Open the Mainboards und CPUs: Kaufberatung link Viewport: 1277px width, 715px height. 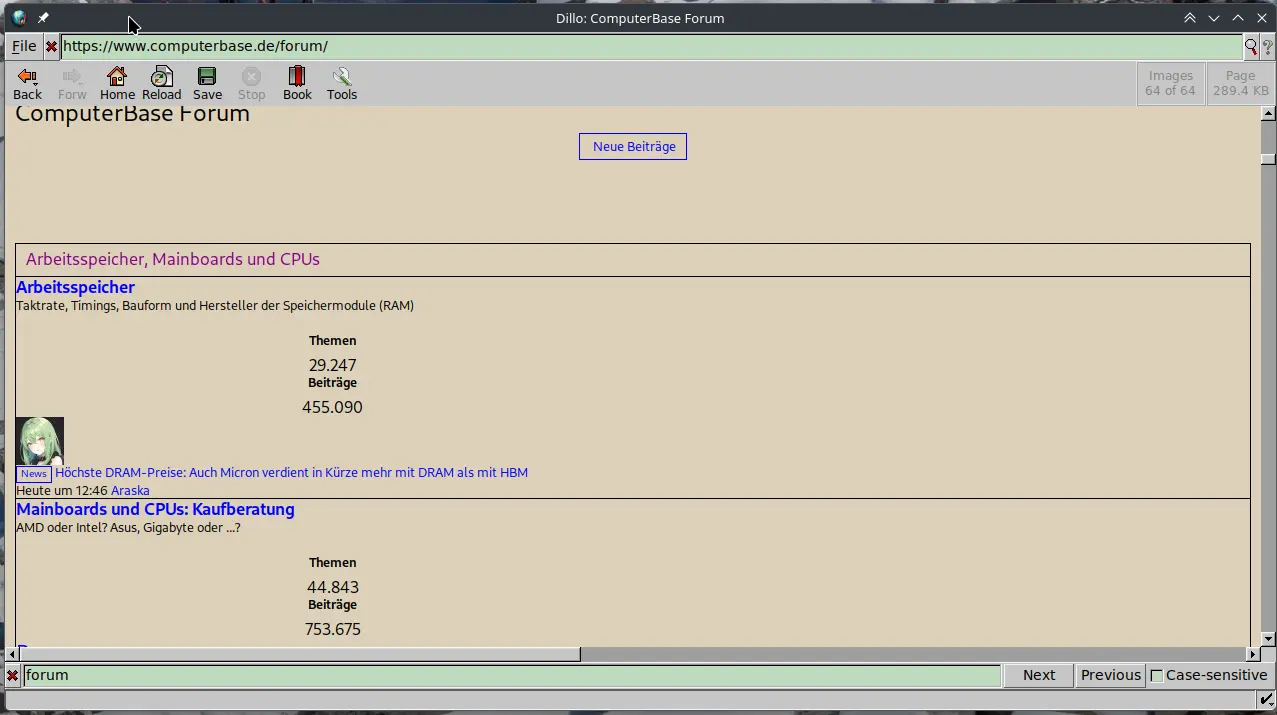[x=154, y=509]
